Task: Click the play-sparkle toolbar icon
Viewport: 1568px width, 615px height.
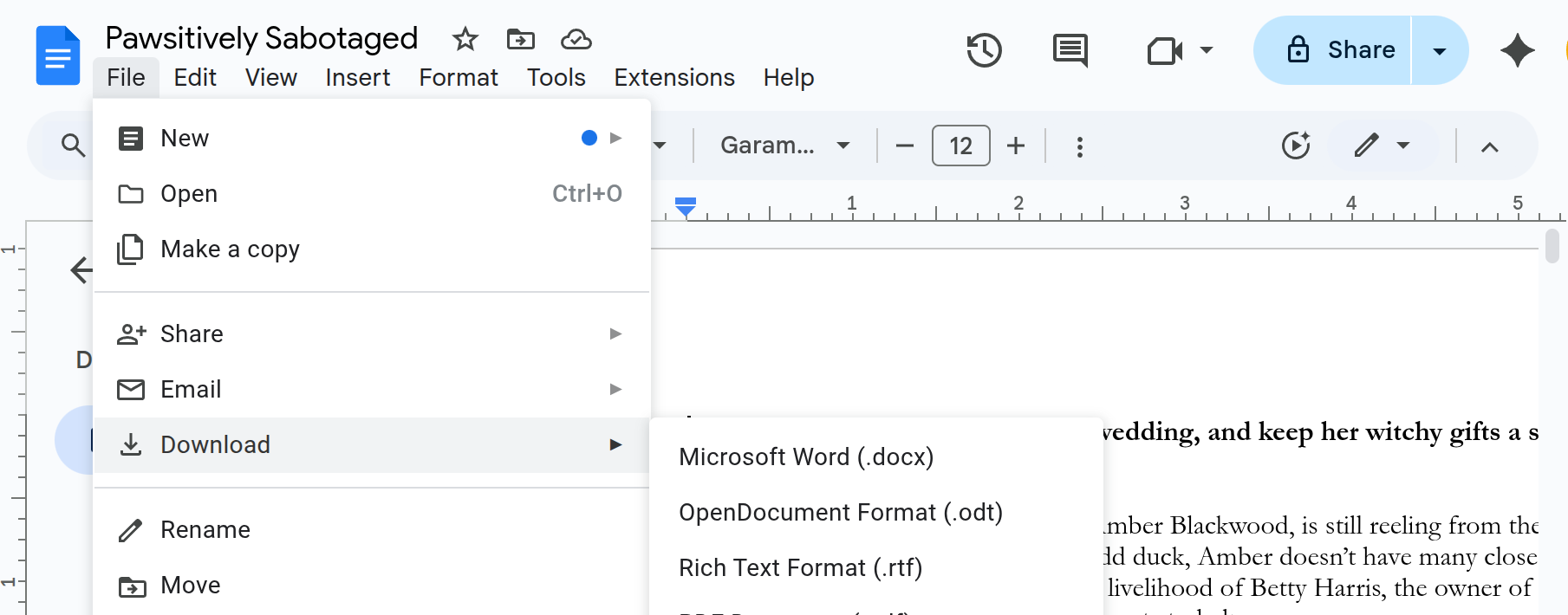Action: [x=1296, y=146]
